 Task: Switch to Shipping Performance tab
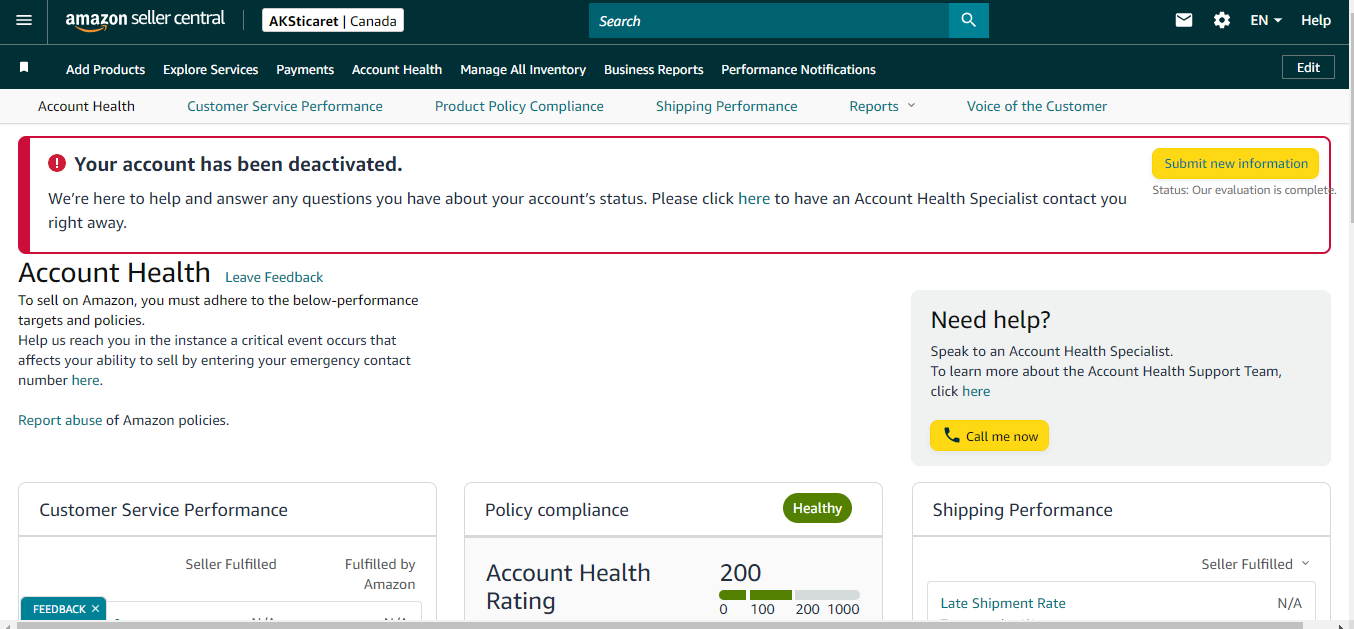727,106
